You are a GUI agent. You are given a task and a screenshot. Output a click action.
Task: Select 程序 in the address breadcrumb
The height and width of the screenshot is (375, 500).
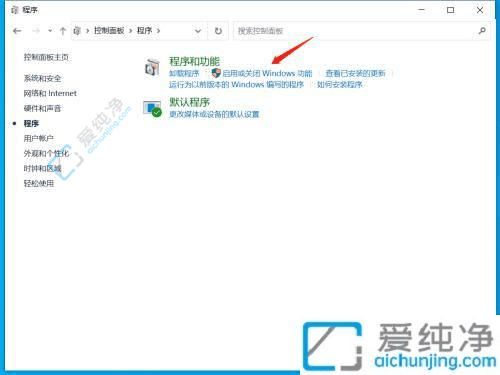coord(144,31)
